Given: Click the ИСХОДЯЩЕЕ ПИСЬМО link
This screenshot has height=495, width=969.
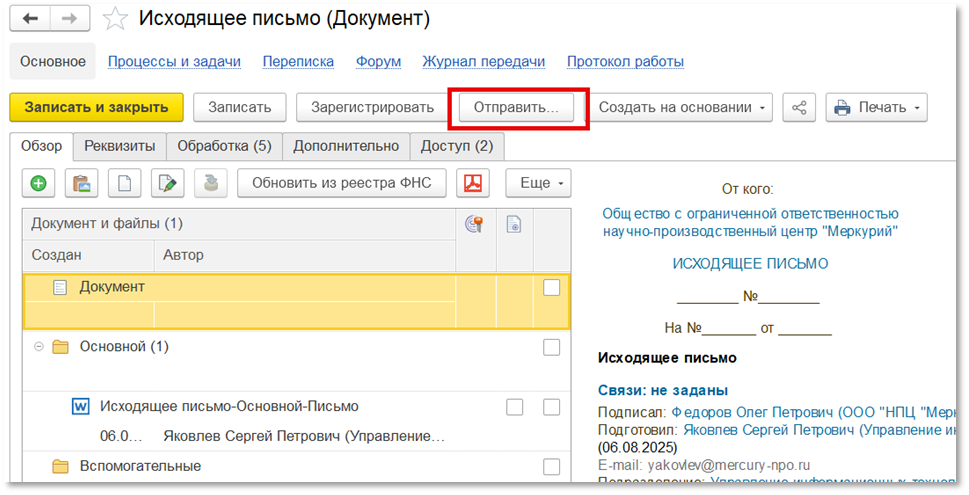Looking at the screenshot, I should 750,264.
